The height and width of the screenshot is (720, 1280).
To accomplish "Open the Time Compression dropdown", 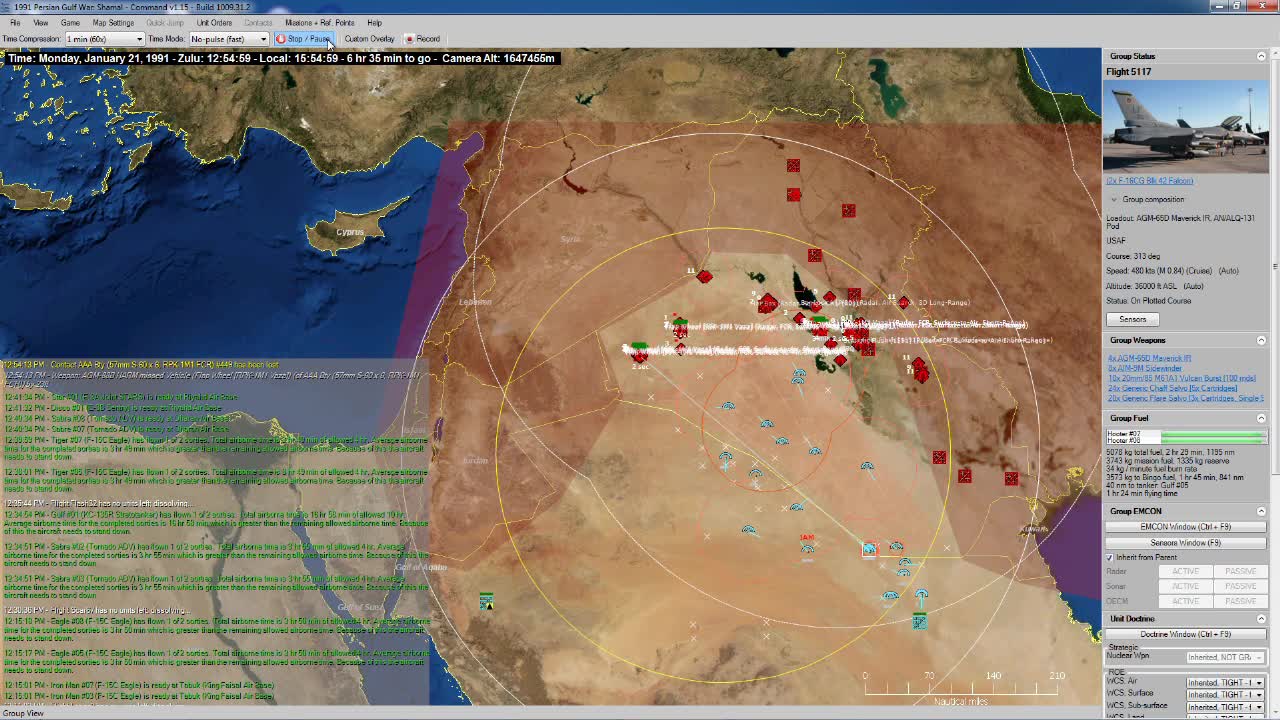I will pos(104,39).
